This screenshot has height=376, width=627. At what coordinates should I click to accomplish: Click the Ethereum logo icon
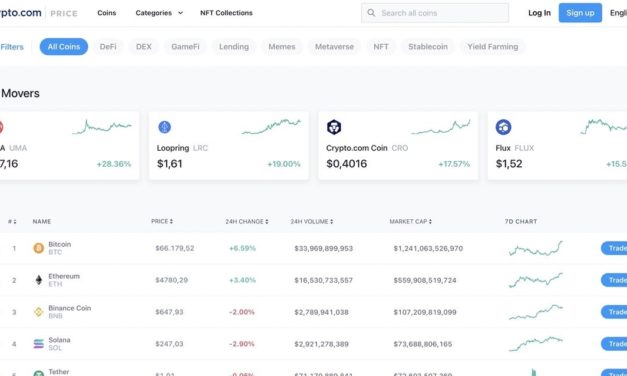click(38, 280)
